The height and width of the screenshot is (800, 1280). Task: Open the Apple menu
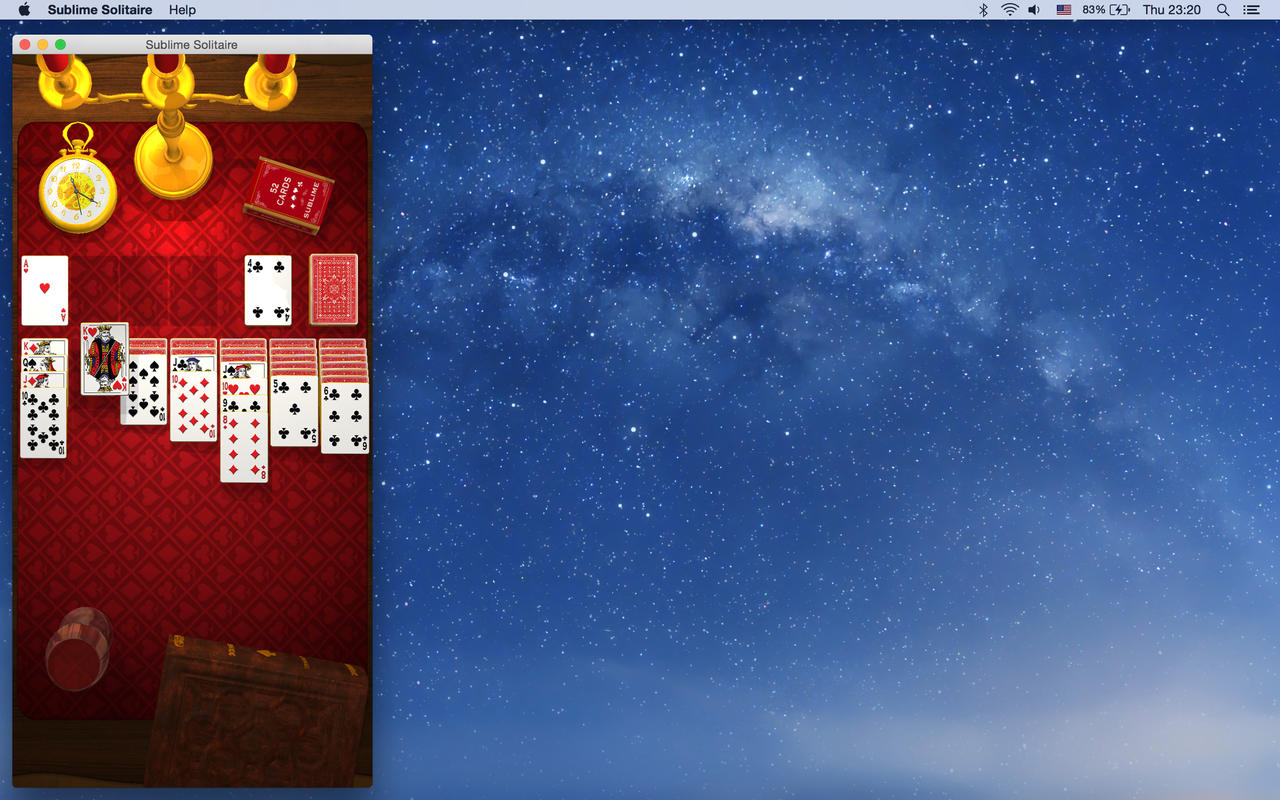[25, 10]
